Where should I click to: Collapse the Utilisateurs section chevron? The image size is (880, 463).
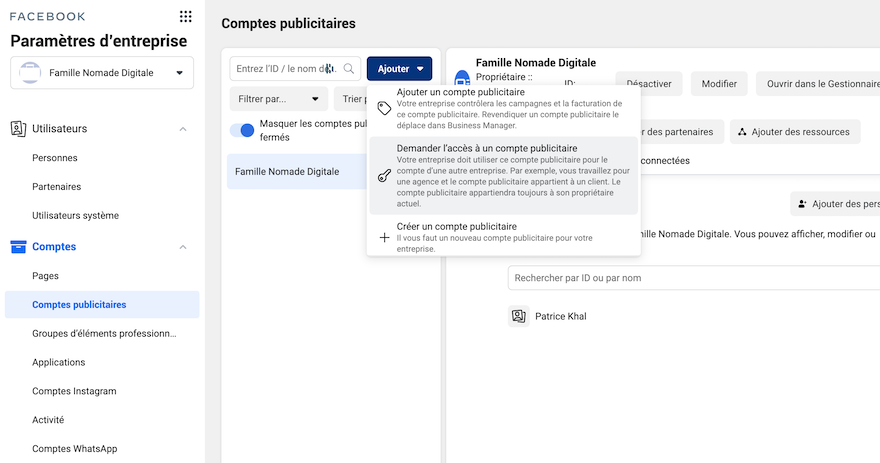(182, 129)
